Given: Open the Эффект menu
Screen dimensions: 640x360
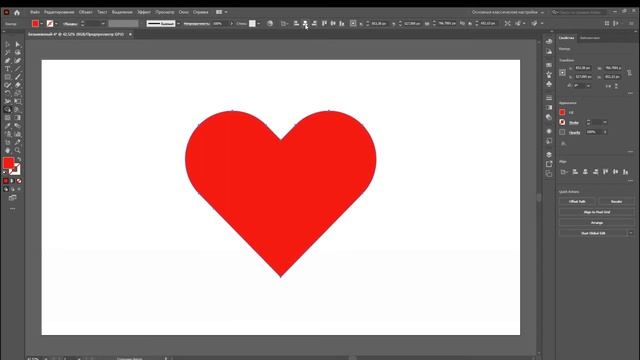Looking at the screenshot, I should click(x=144, y=12).
